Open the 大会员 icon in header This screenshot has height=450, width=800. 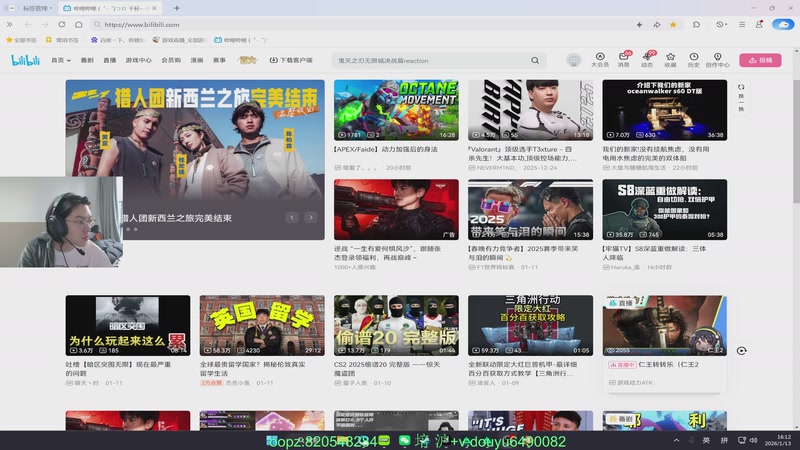pos(599,60)
